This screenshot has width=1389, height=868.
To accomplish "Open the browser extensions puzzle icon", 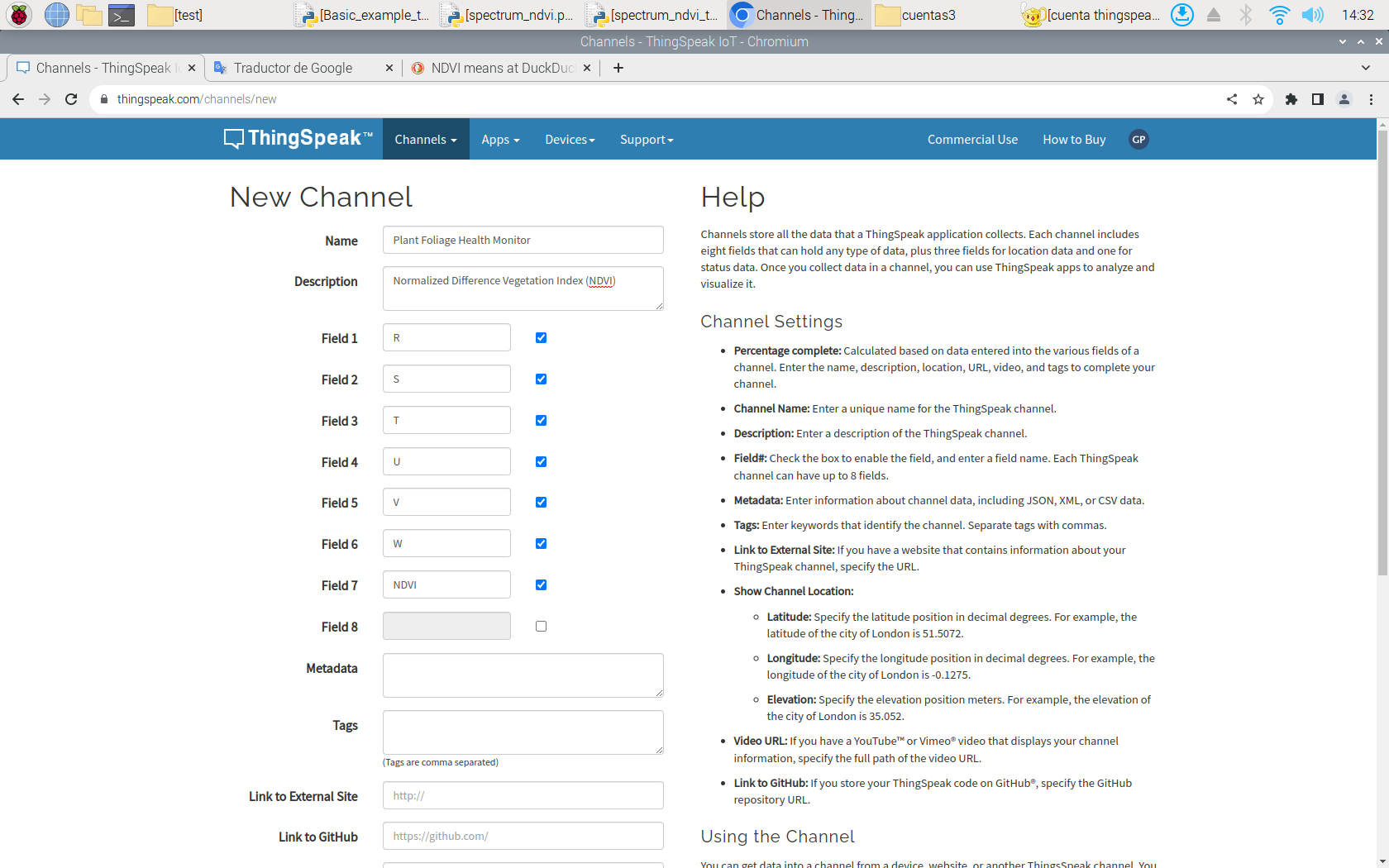I will (x=1291, y=99).
